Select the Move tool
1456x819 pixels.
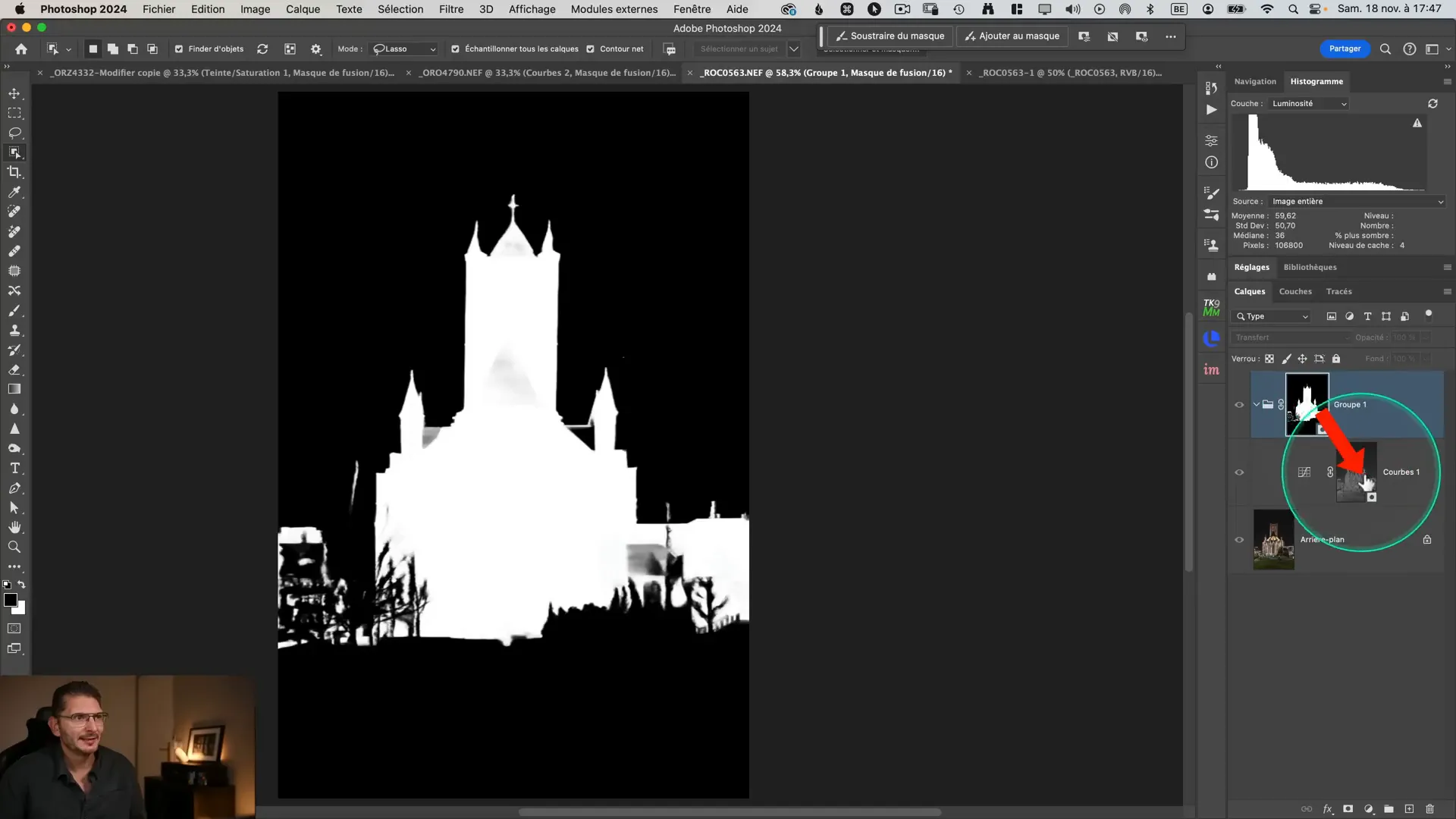(14, 93)
